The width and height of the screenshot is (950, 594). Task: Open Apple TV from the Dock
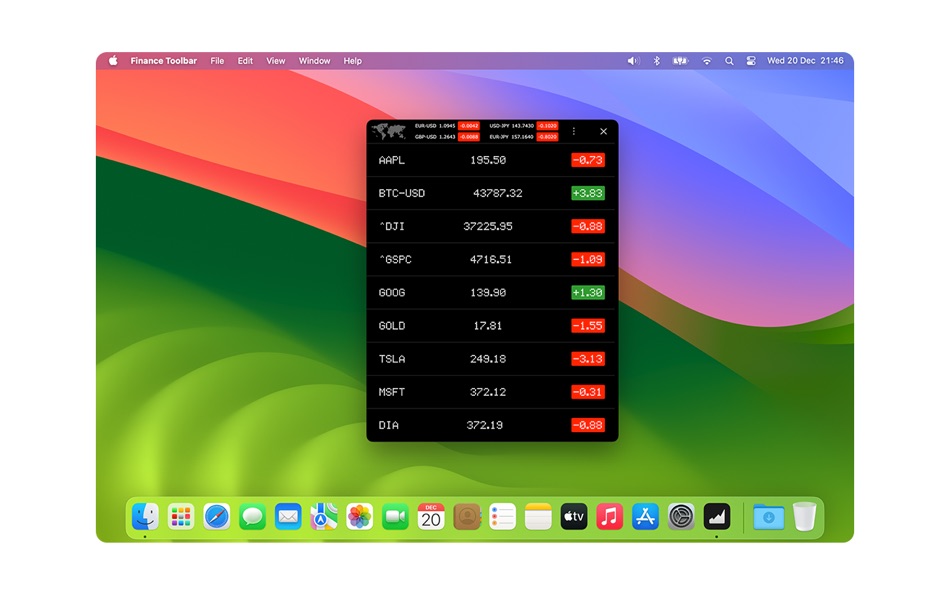click(x=574, y=517)
